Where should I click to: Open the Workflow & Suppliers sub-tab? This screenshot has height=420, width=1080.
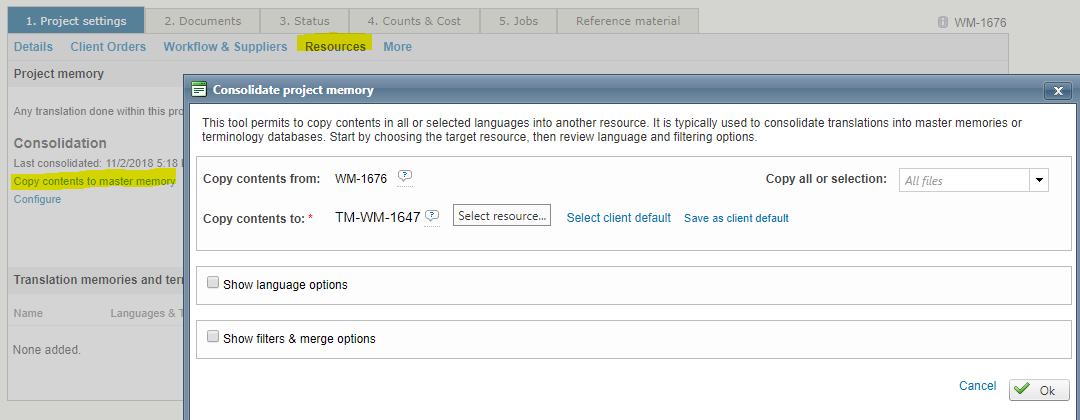(225, 46)
